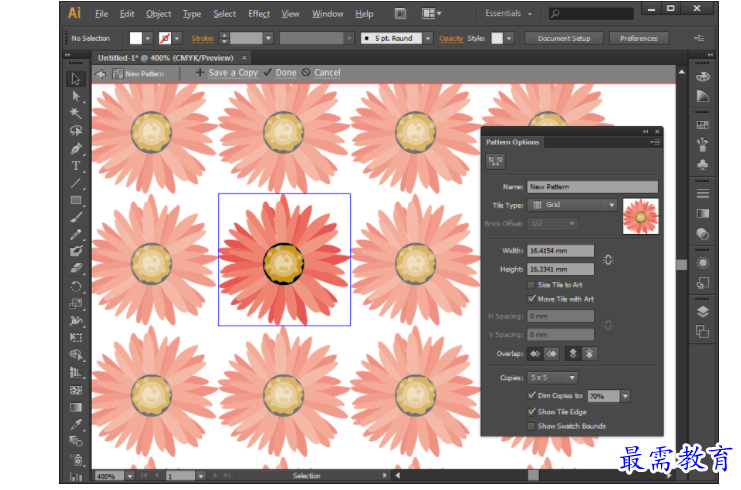Select the Rotate tool
741x490 pixels.
tap(76, 286)
